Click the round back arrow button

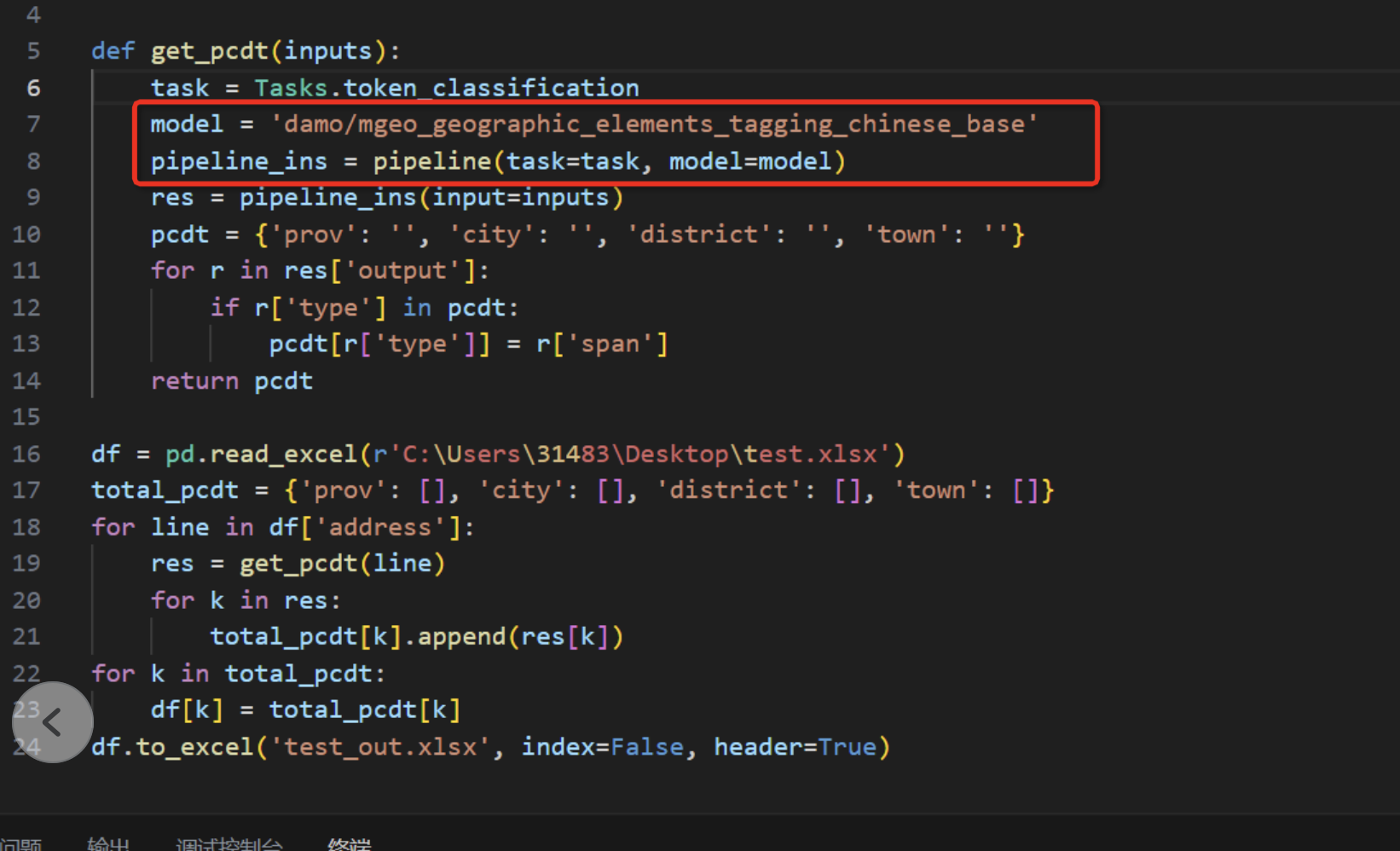(x=52, y=722)
